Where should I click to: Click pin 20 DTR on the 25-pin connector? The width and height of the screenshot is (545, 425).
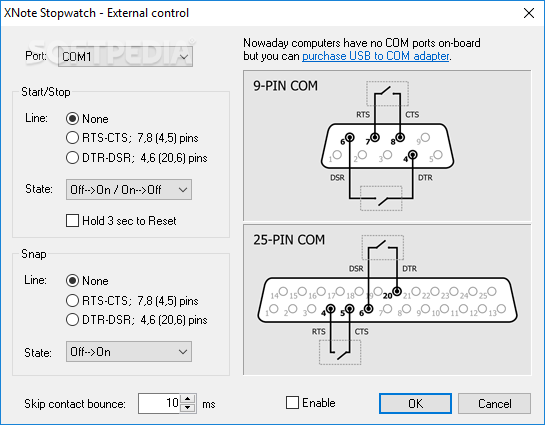(x=397, y=291)
